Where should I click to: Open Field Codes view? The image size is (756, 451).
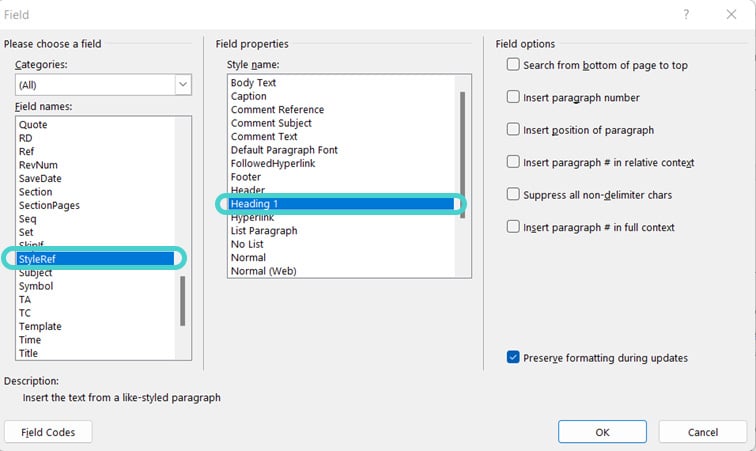click(x=48, y=432)
